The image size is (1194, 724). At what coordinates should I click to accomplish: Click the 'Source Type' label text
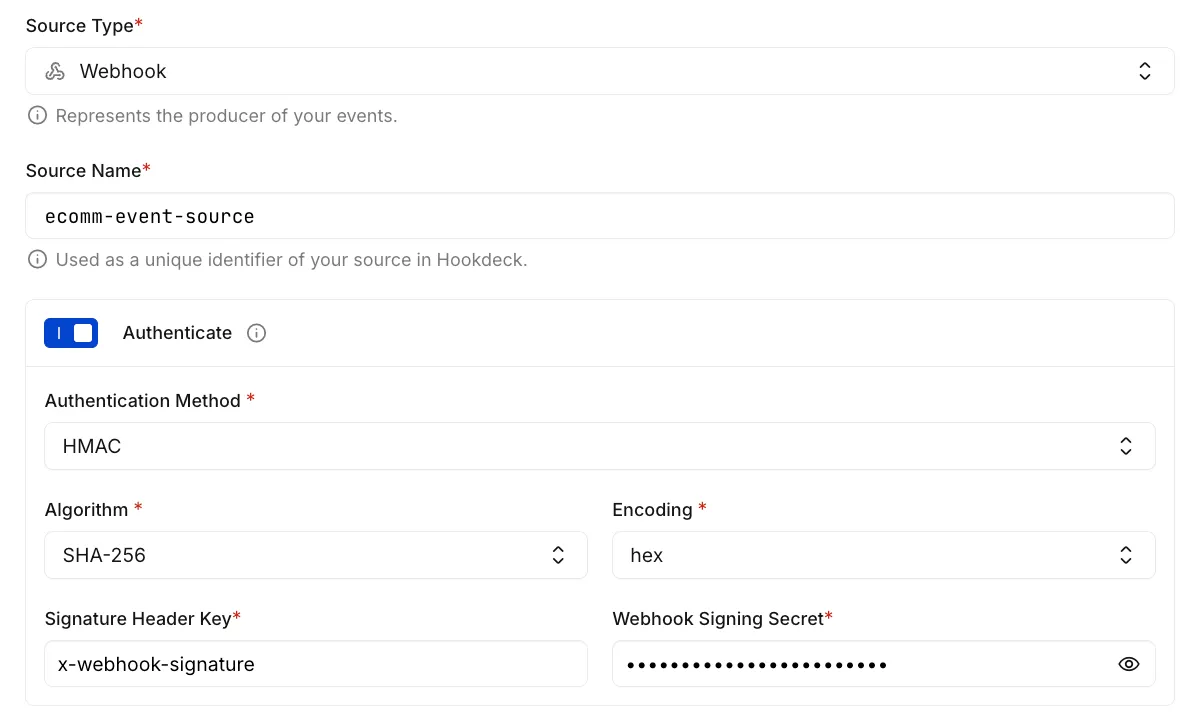click(x=80, y=26)
